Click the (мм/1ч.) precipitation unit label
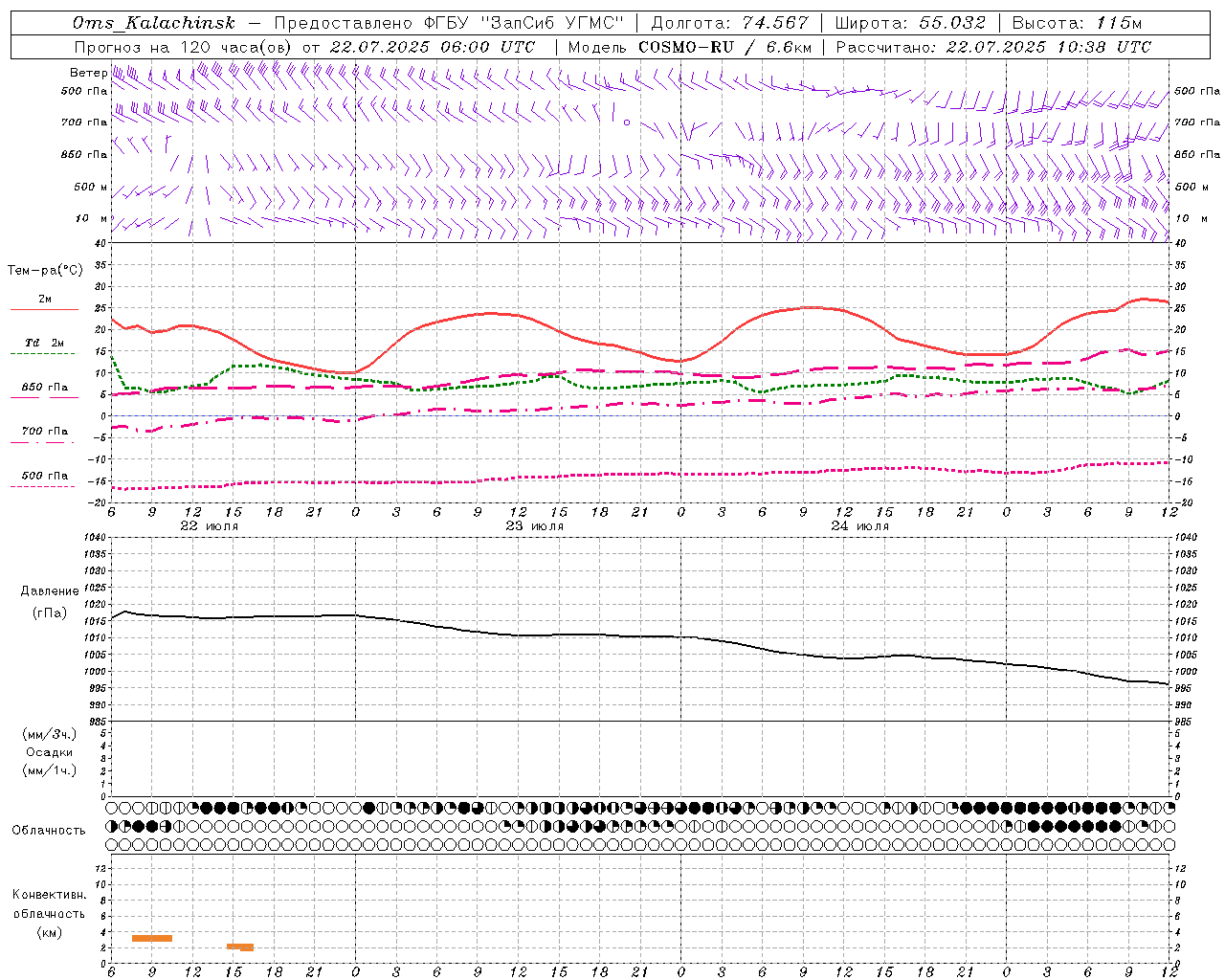 point(51,770)
